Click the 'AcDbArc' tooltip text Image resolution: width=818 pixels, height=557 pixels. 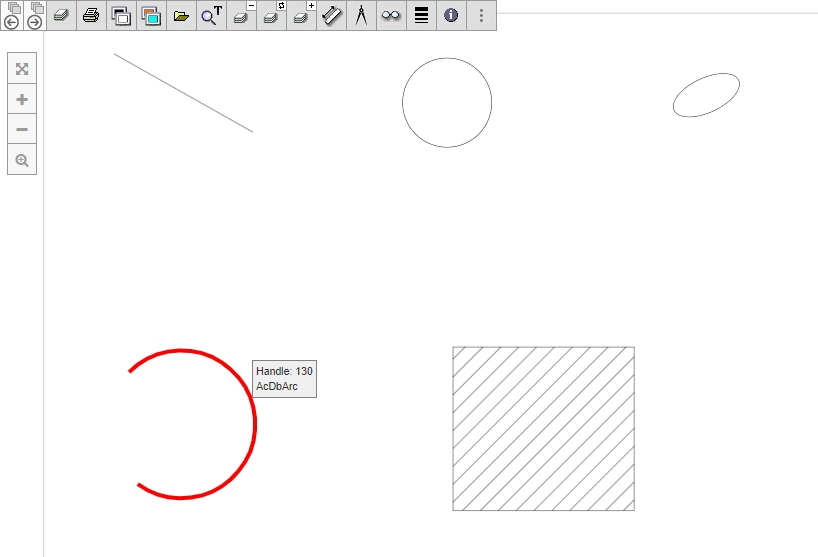pos(277,386)
